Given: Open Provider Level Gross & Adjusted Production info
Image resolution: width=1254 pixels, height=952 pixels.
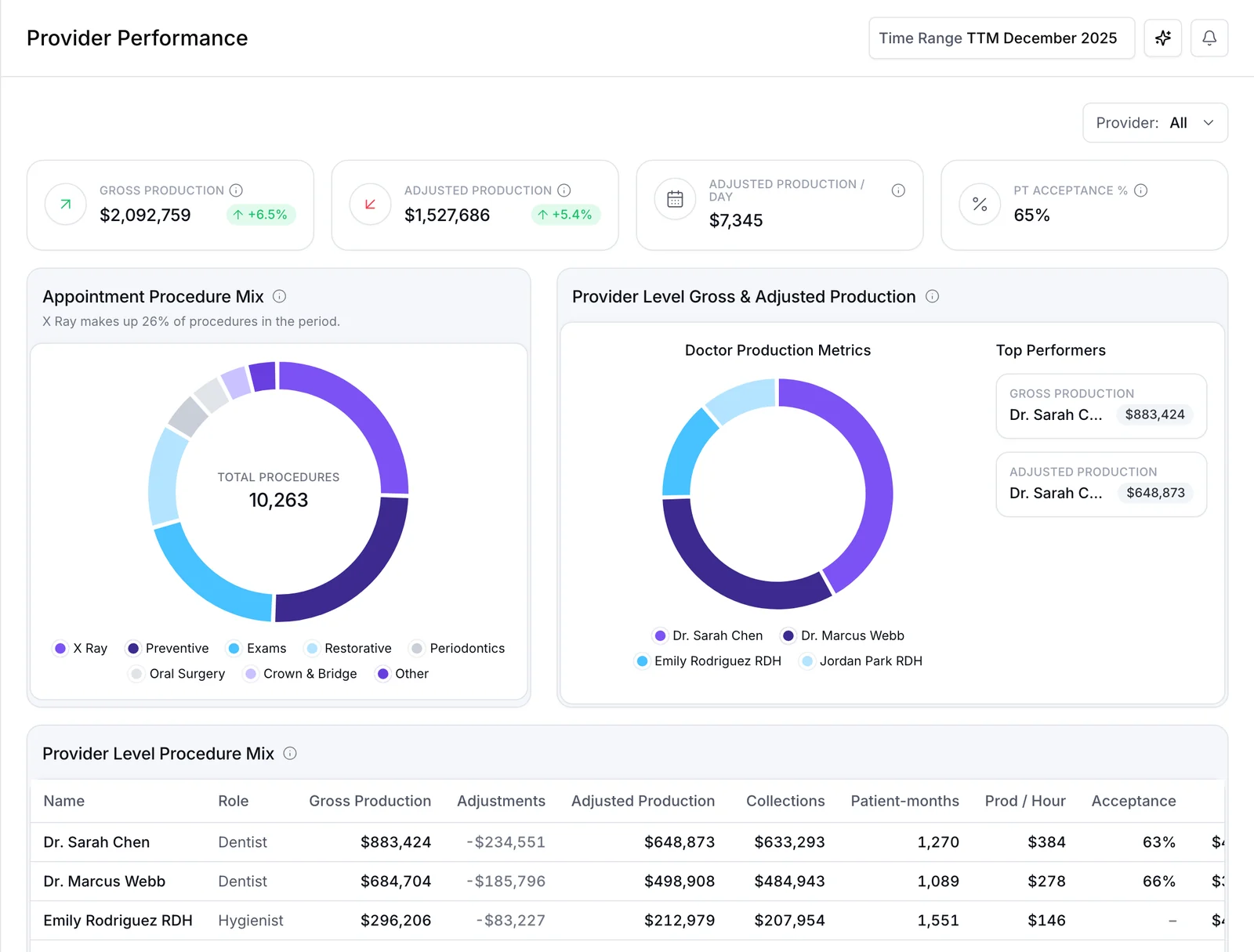Looking at the screenshot, I should pyautogui.click(x=932, y=296).
